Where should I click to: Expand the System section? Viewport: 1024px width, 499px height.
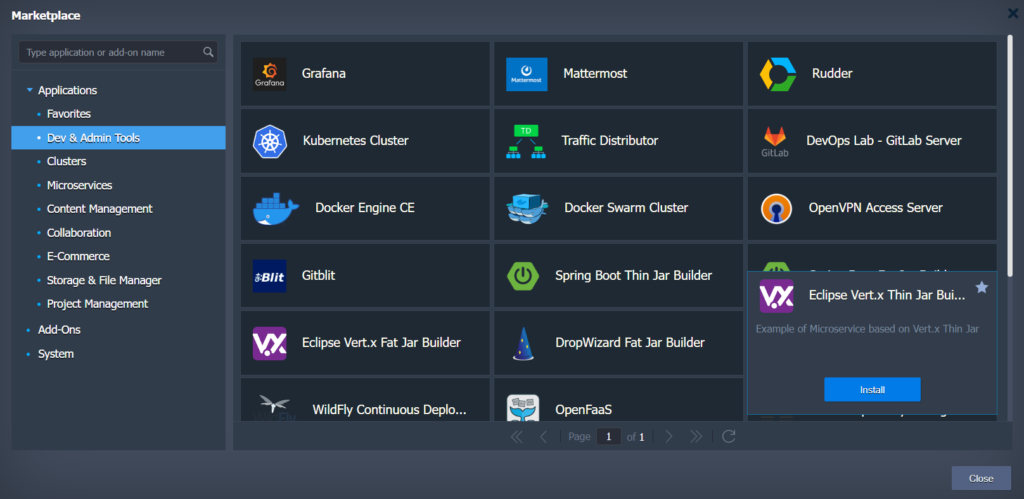click(x=28, y=354)
